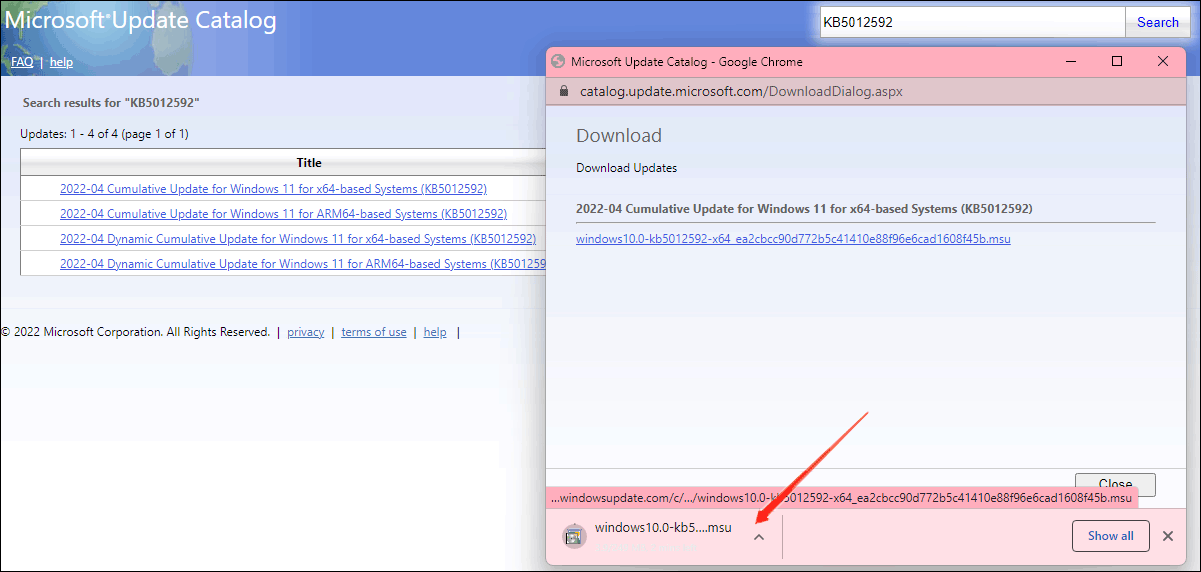
Task: Click the windows10.0-kb5012592-x64 .msu download link
Action: [793, 239]
